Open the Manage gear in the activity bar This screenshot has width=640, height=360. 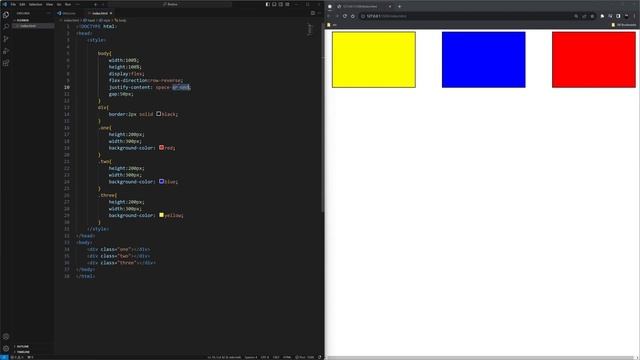pyautogui.click(x=6, y=349)
